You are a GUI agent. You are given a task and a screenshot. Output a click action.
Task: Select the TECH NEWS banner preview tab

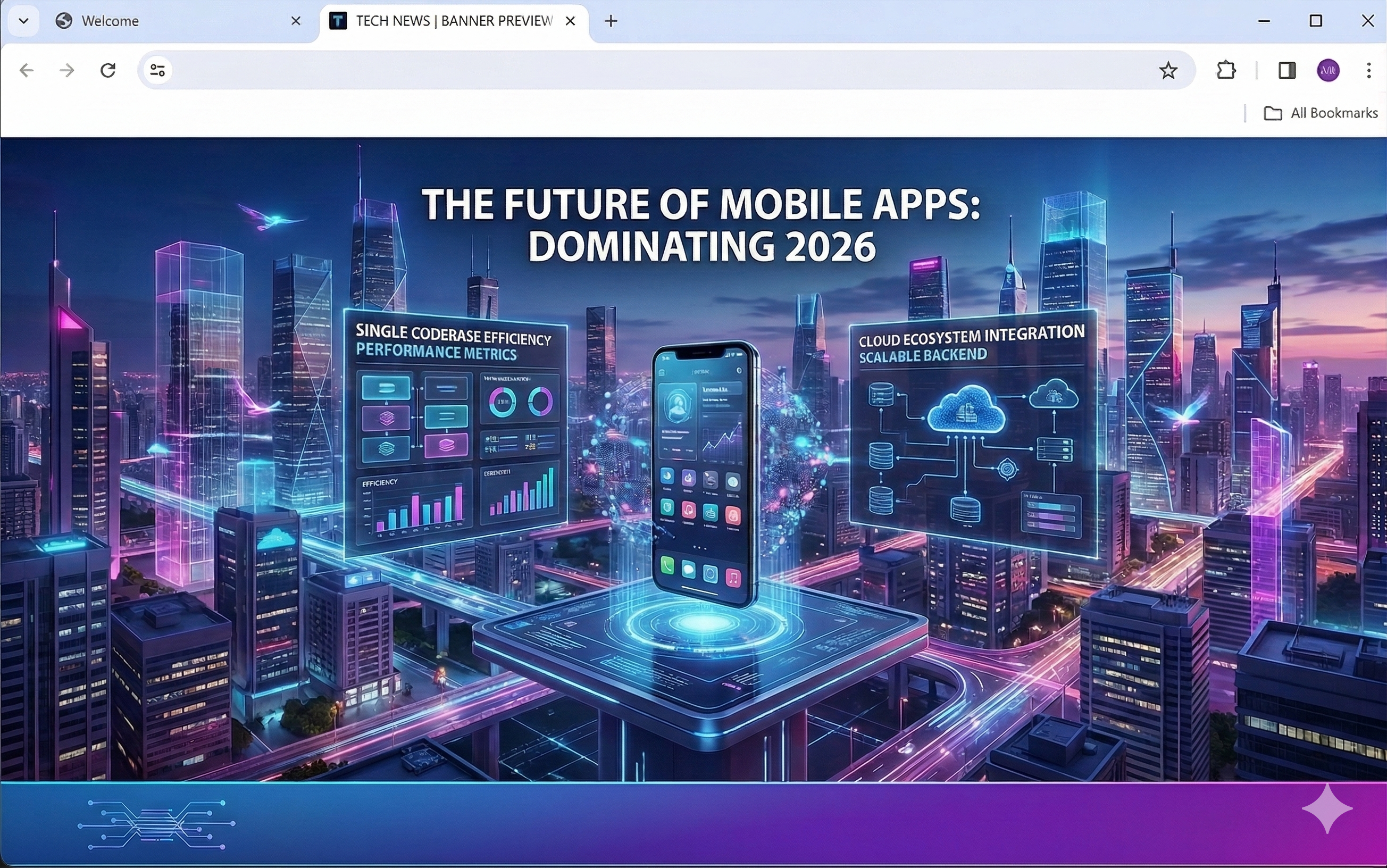(x=448, y=21)
